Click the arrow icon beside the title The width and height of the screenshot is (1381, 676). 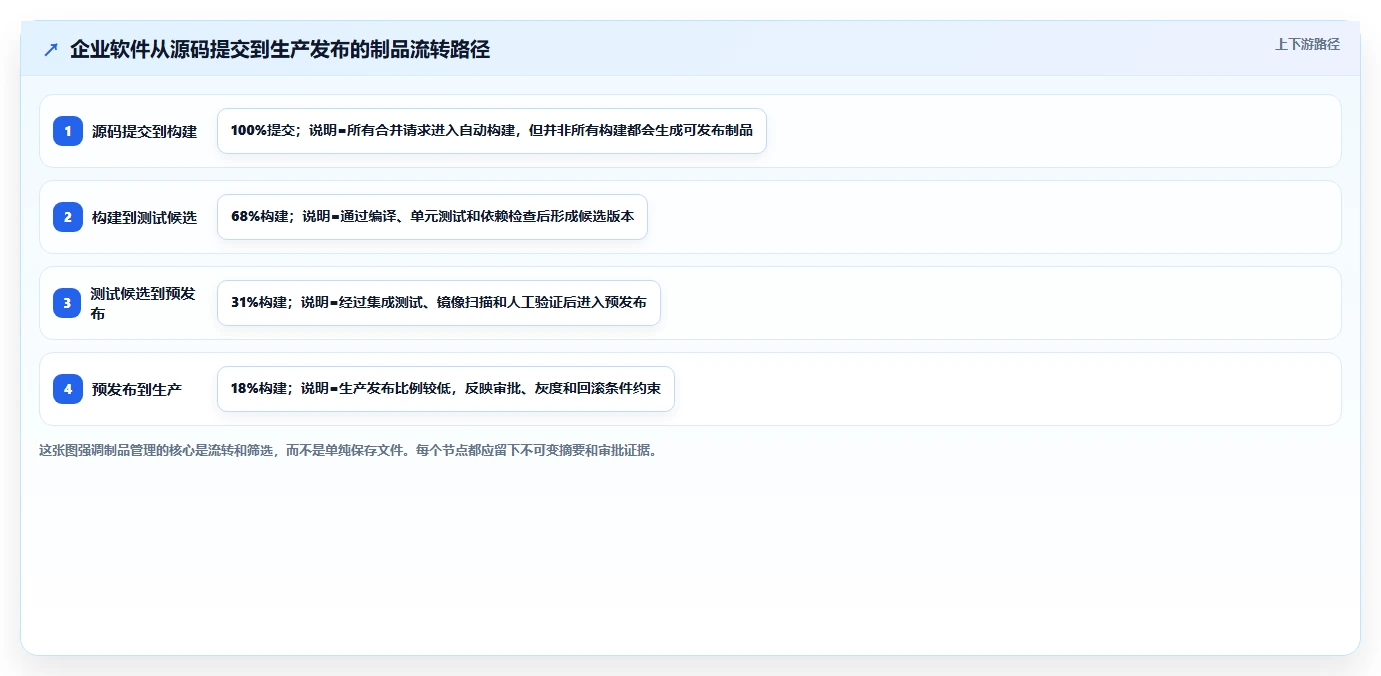tap(51, 50)
